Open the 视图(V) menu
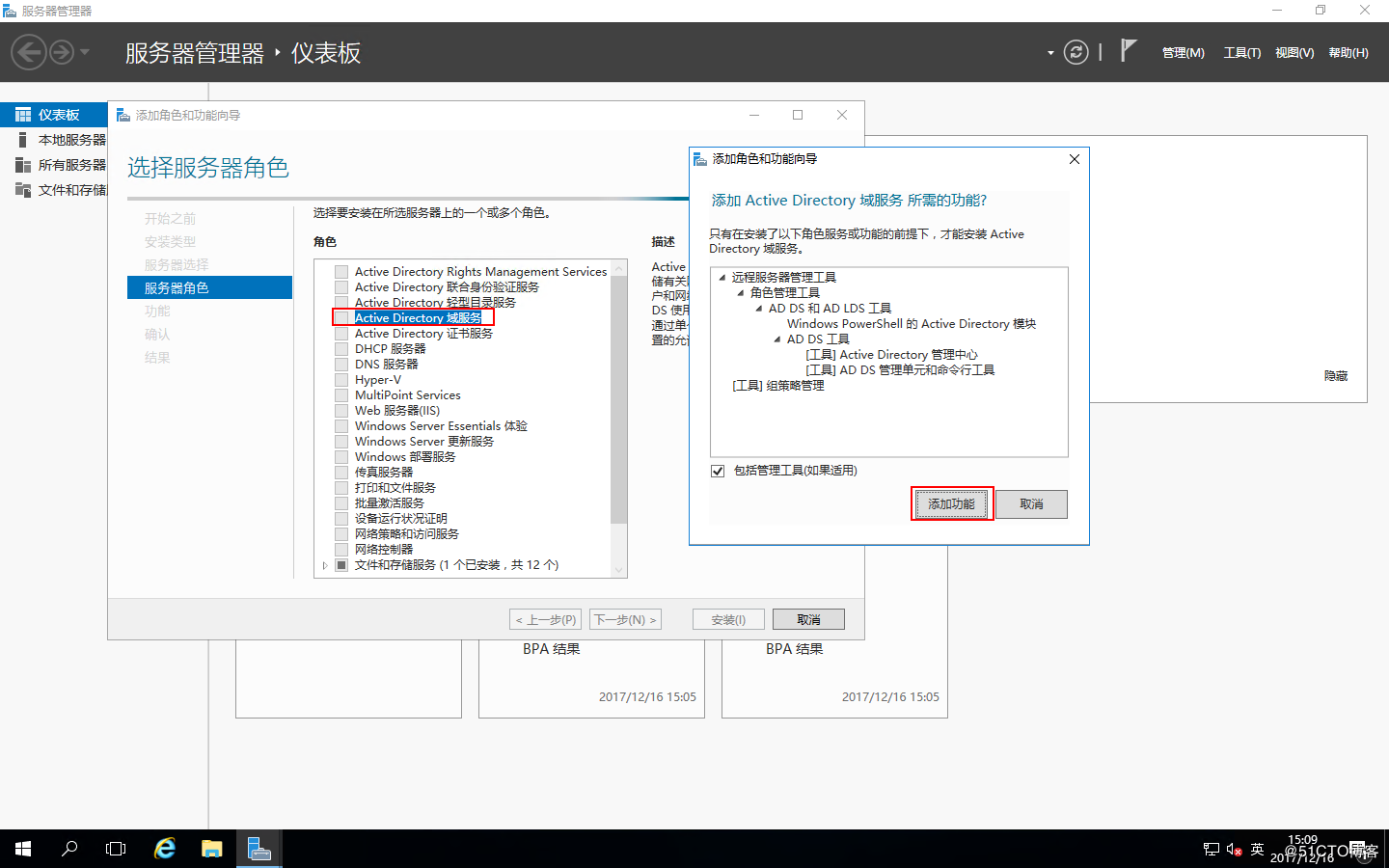This screenshot has height=868, width=1389. point(1294,53)
